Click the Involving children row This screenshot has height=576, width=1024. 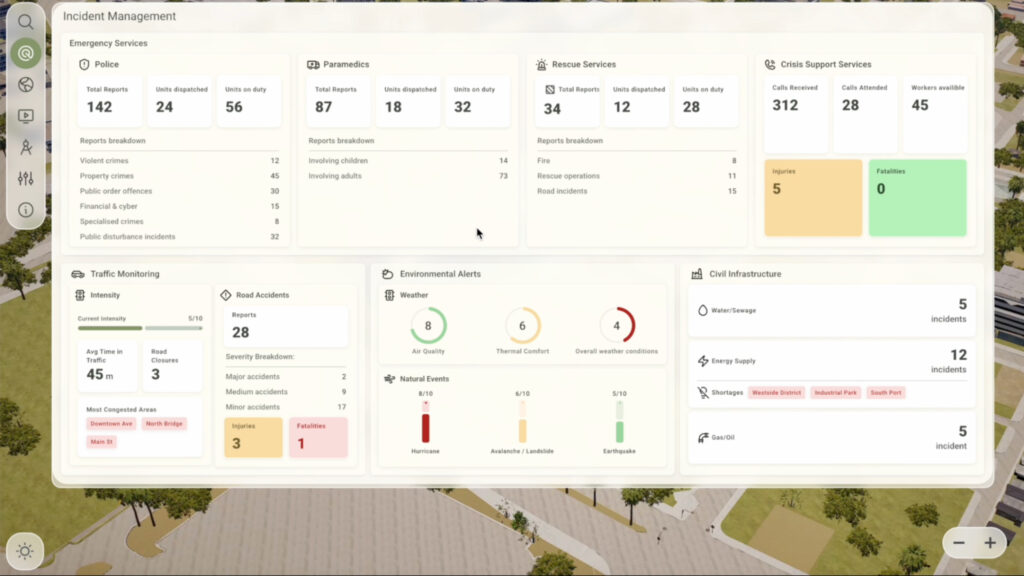pos(408,161)
